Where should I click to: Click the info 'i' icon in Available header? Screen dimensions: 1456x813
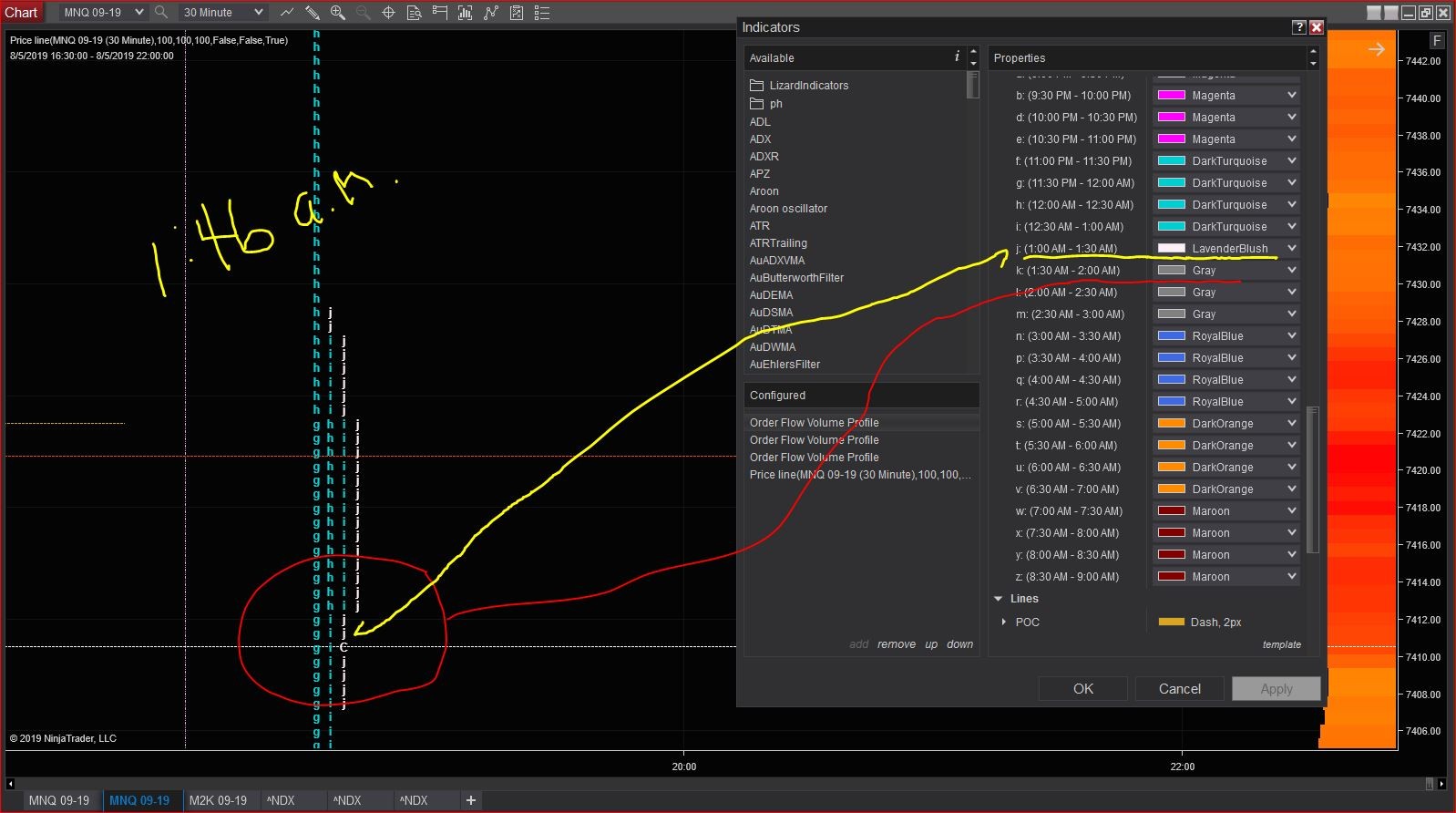(x=957, y=57)
